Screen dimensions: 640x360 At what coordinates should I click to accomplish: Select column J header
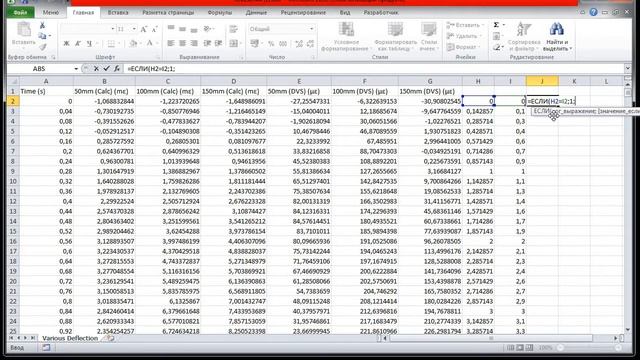coord(542,81)
